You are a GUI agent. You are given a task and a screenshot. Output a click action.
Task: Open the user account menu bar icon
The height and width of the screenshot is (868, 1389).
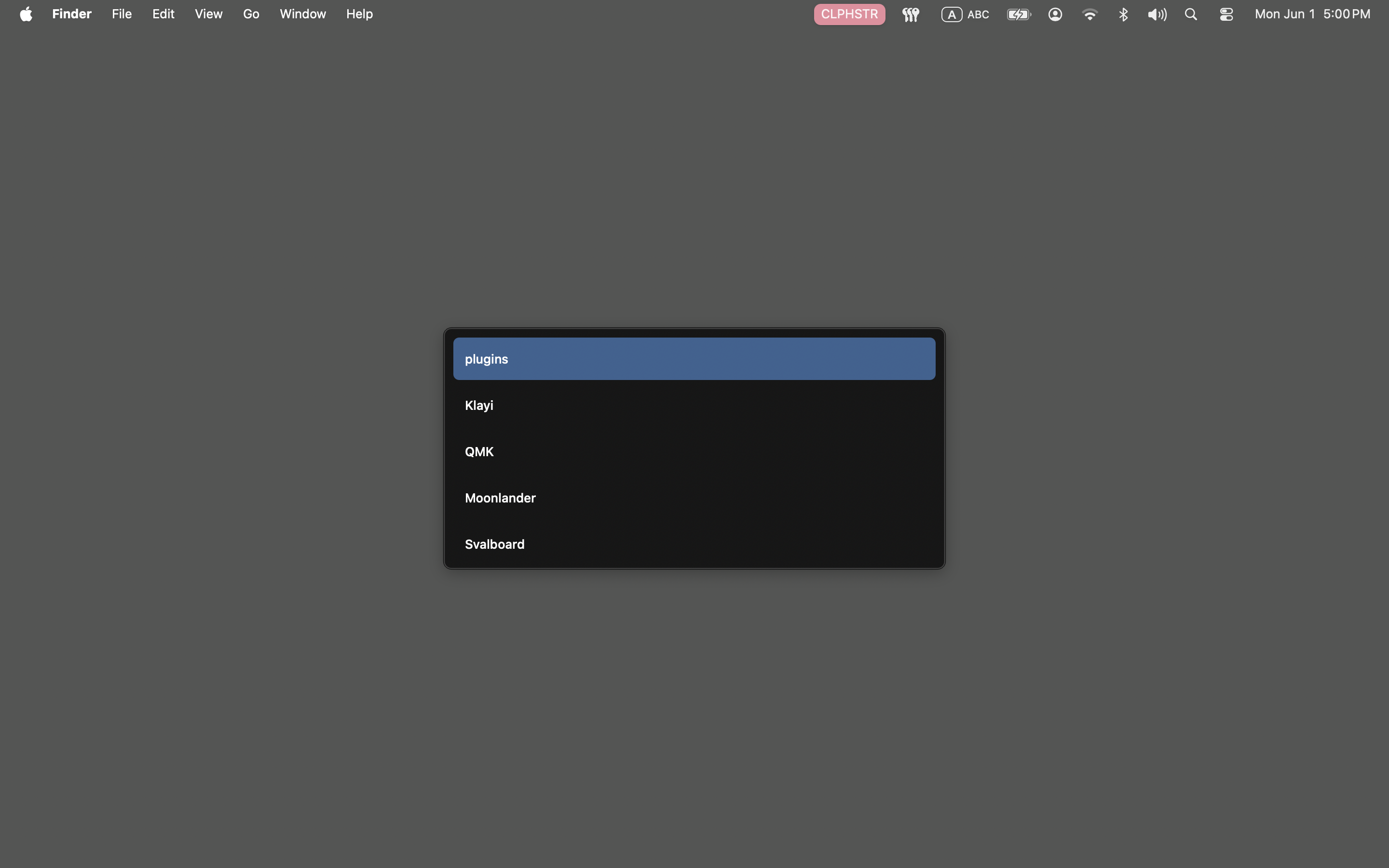click(x=1055, y=14)
